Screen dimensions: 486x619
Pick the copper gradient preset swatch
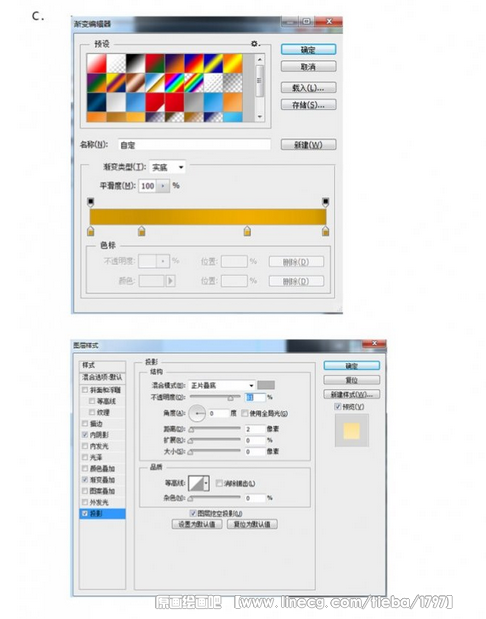click(x=135, y=83)
